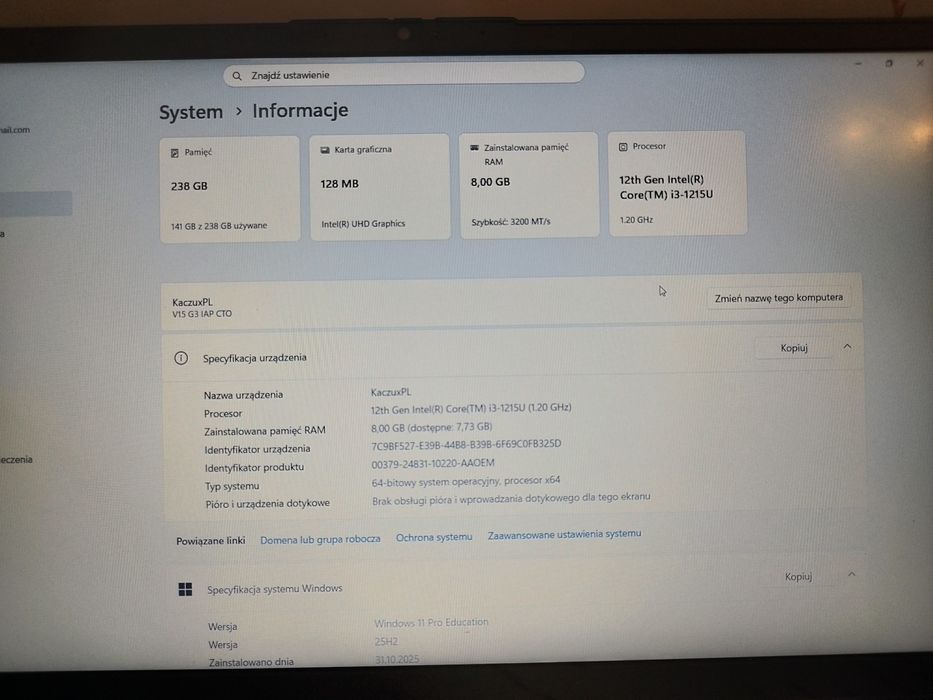
Task: Click the Karta graficzna icon
Action: pyautogui.click(x=325, y=150)
